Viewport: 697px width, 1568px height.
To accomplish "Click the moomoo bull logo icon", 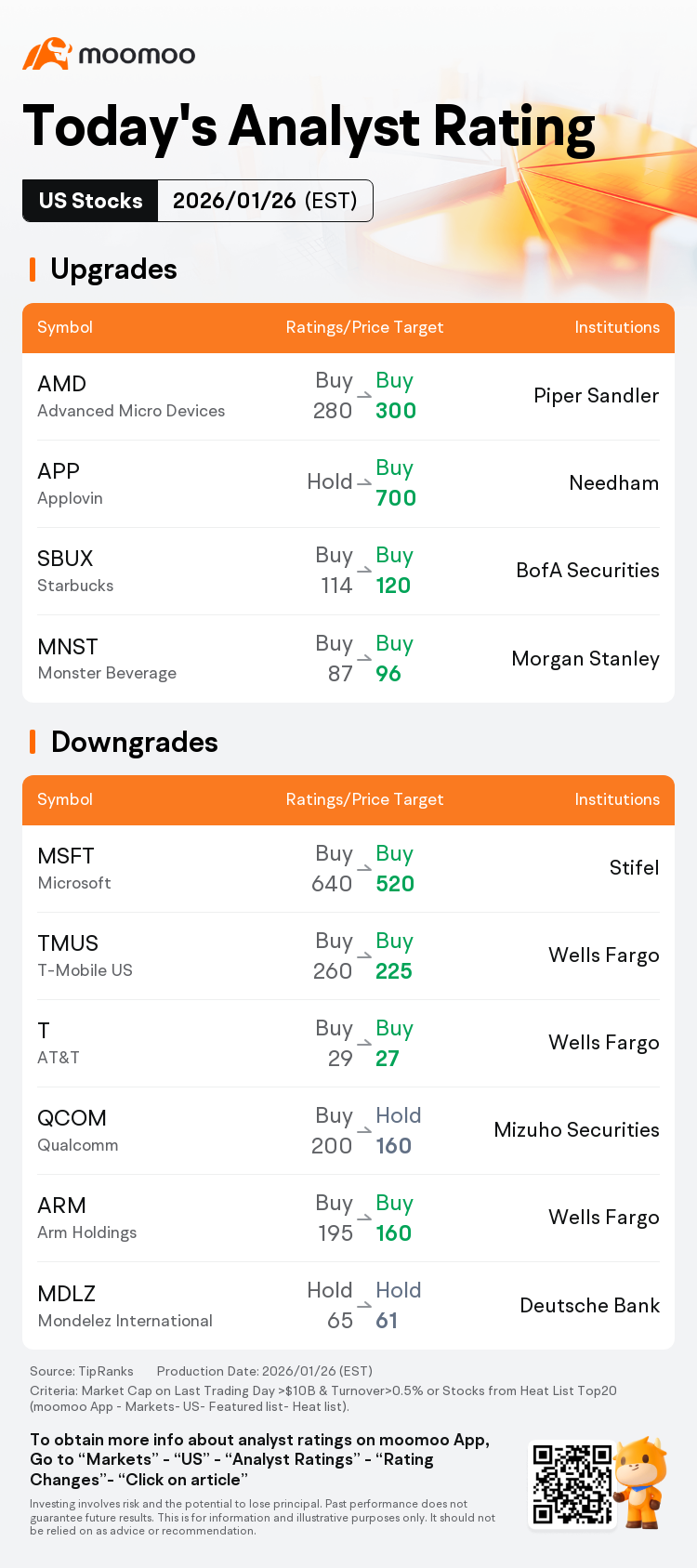I will coord(47,54).
